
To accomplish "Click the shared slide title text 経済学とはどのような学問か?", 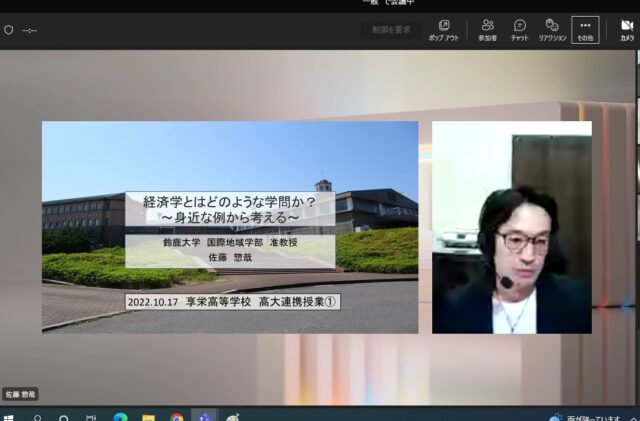I will (229, 202).
